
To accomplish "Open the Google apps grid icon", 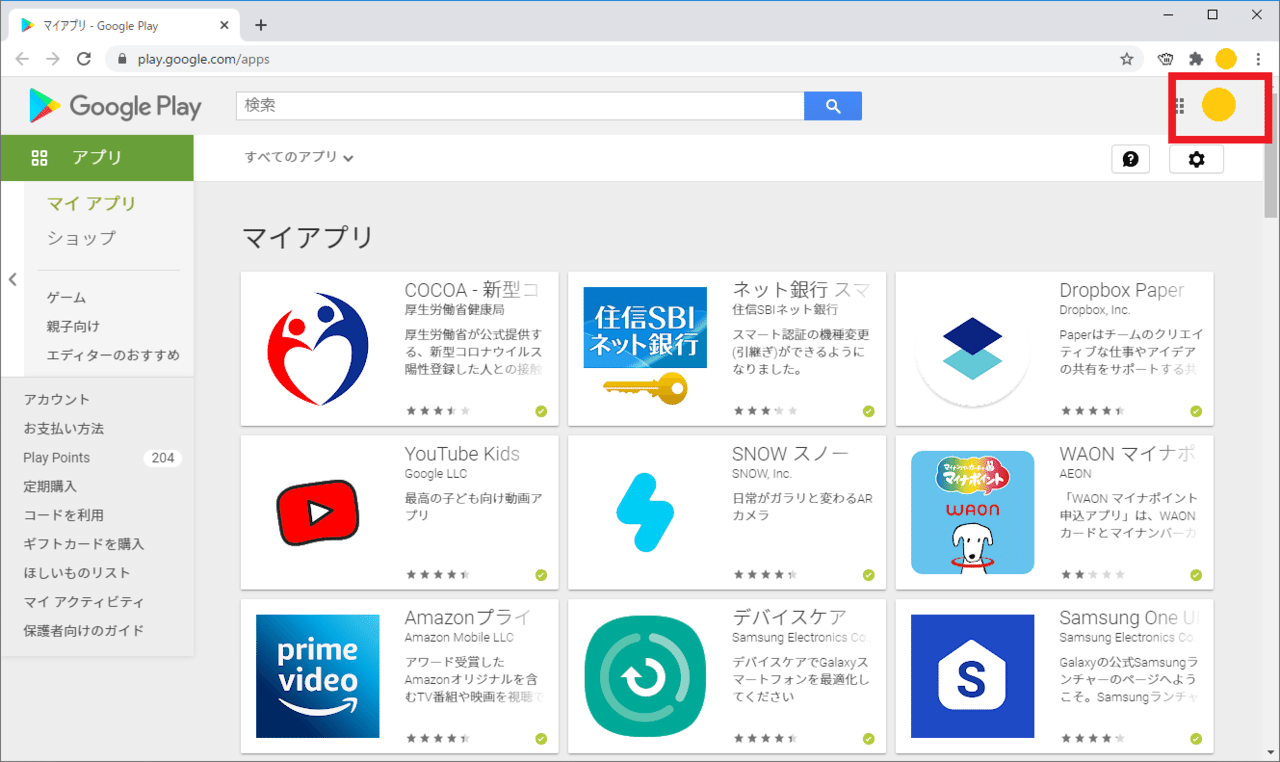I will pyautogui.click(x=1178, y=105).
